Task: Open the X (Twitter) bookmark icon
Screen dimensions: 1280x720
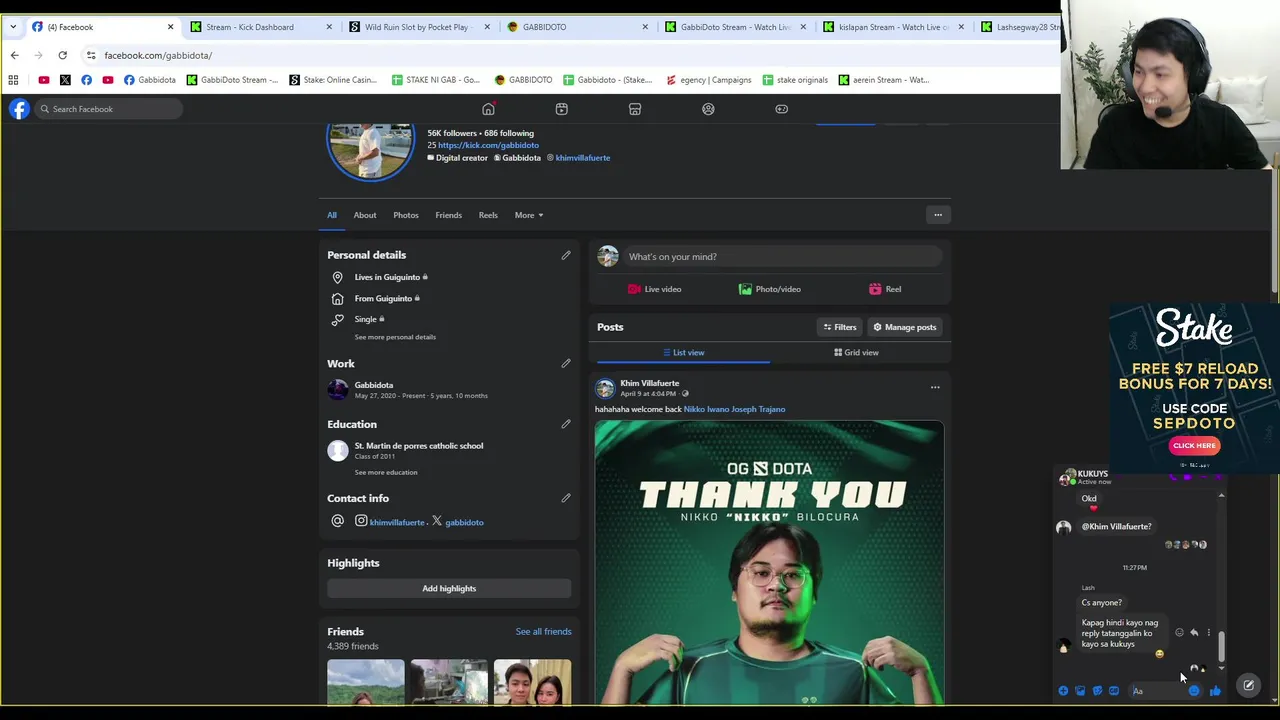Action: tap(65, 80)
